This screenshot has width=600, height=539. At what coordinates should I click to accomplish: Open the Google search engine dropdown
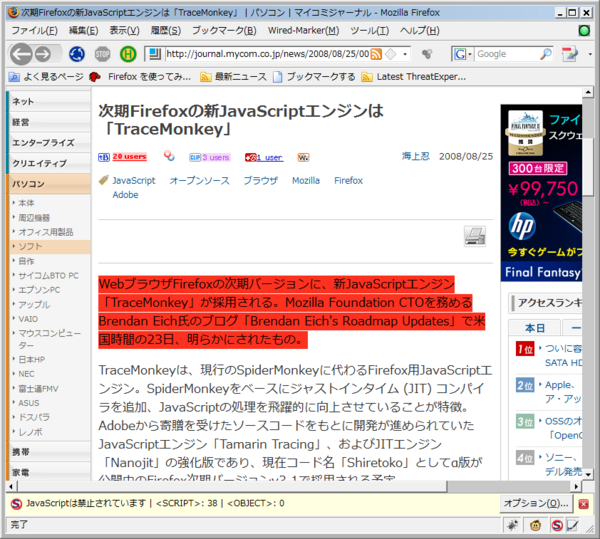pos(463,54)
